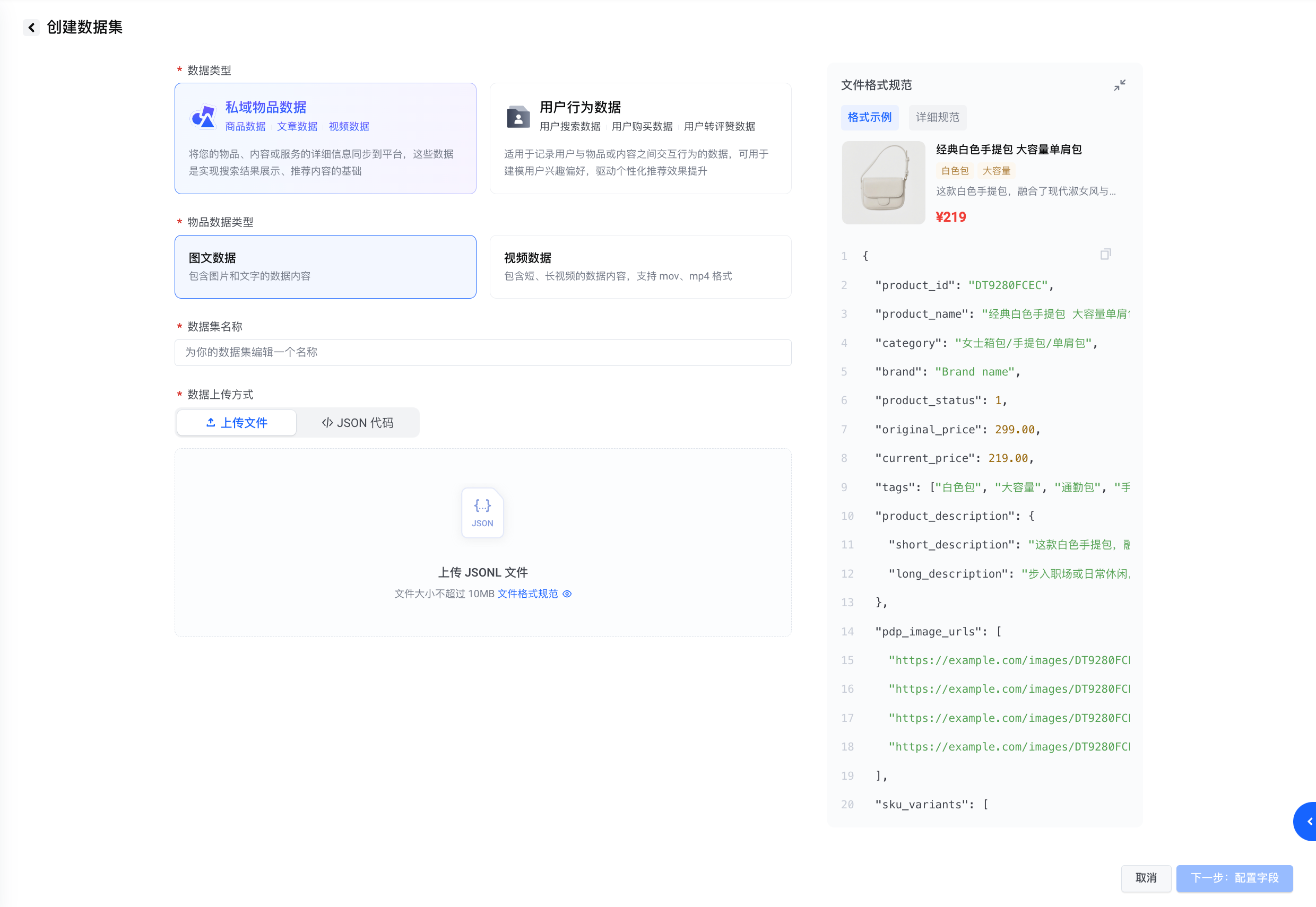Expand the blue side drawer arrow
Screen dimensions: 1316x907
coord(1308,822)
